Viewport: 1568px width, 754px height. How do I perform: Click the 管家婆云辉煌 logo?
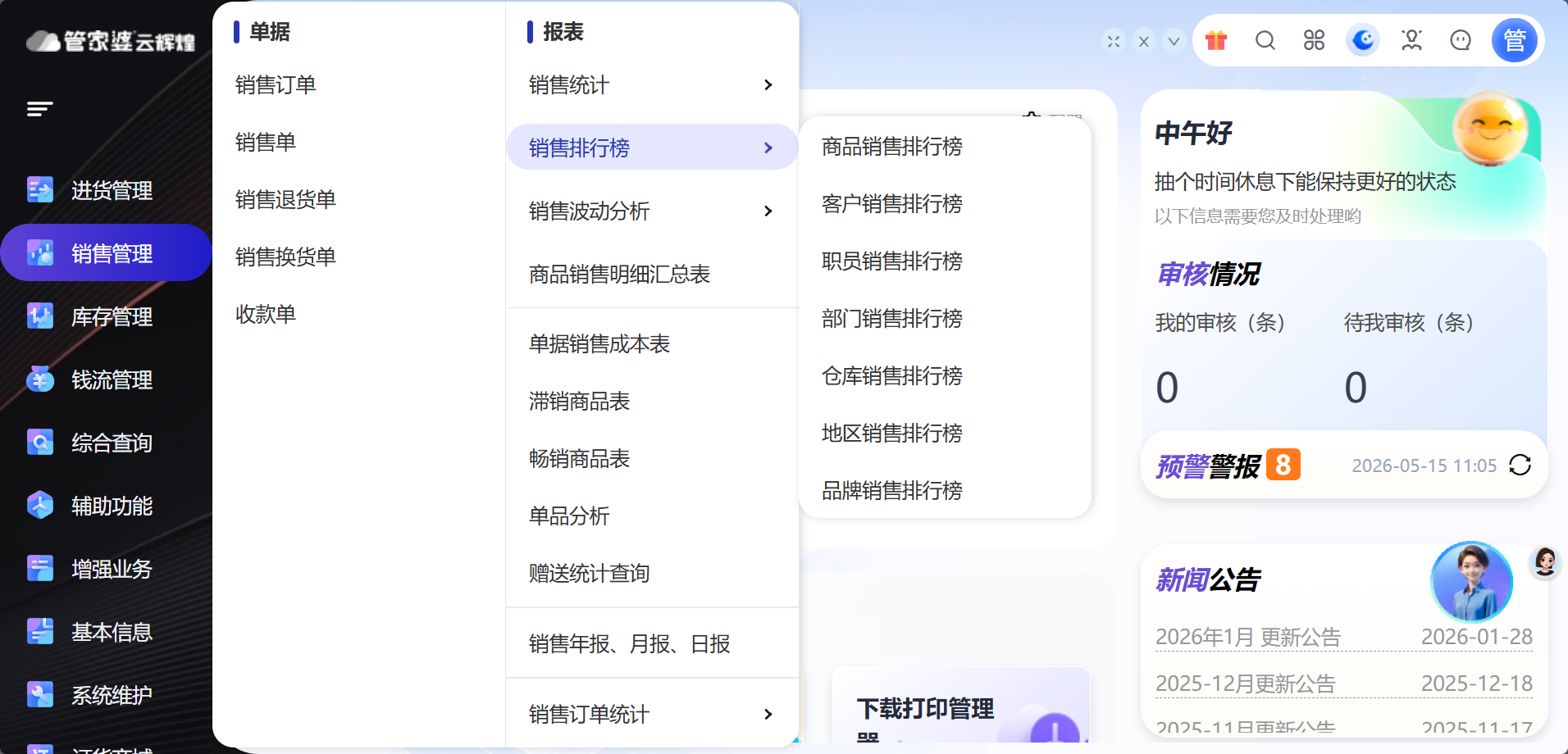[111, 41]
